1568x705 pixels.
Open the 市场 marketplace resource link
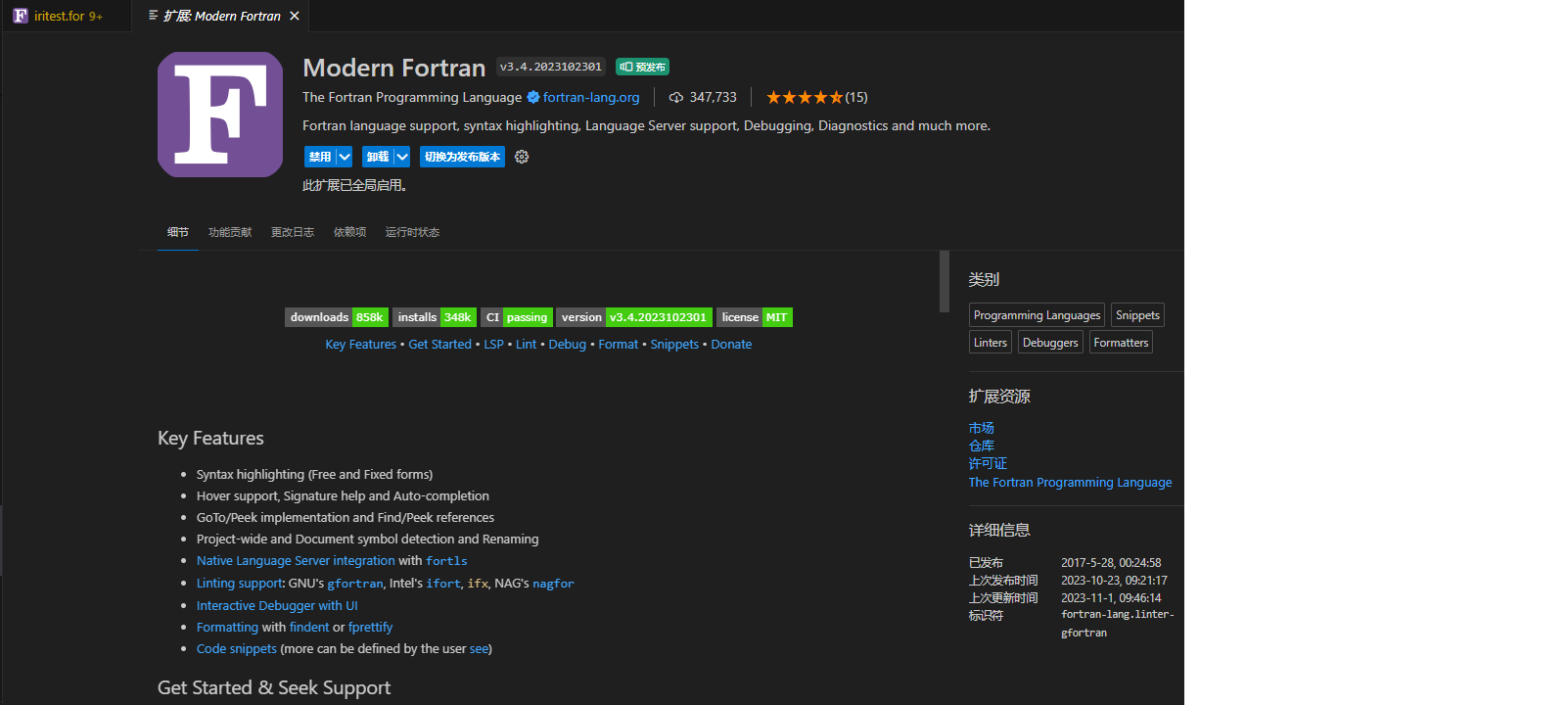[982, 428]
